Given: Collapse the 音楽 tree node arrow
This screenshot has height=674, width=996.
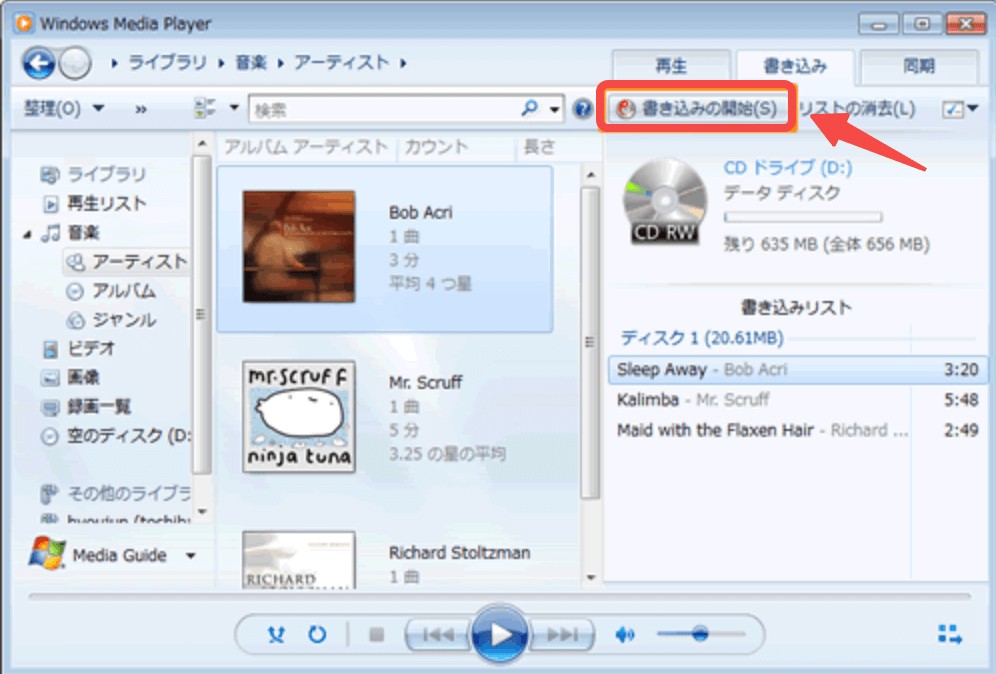Looking at the screenshot, I should pos(27,234).
